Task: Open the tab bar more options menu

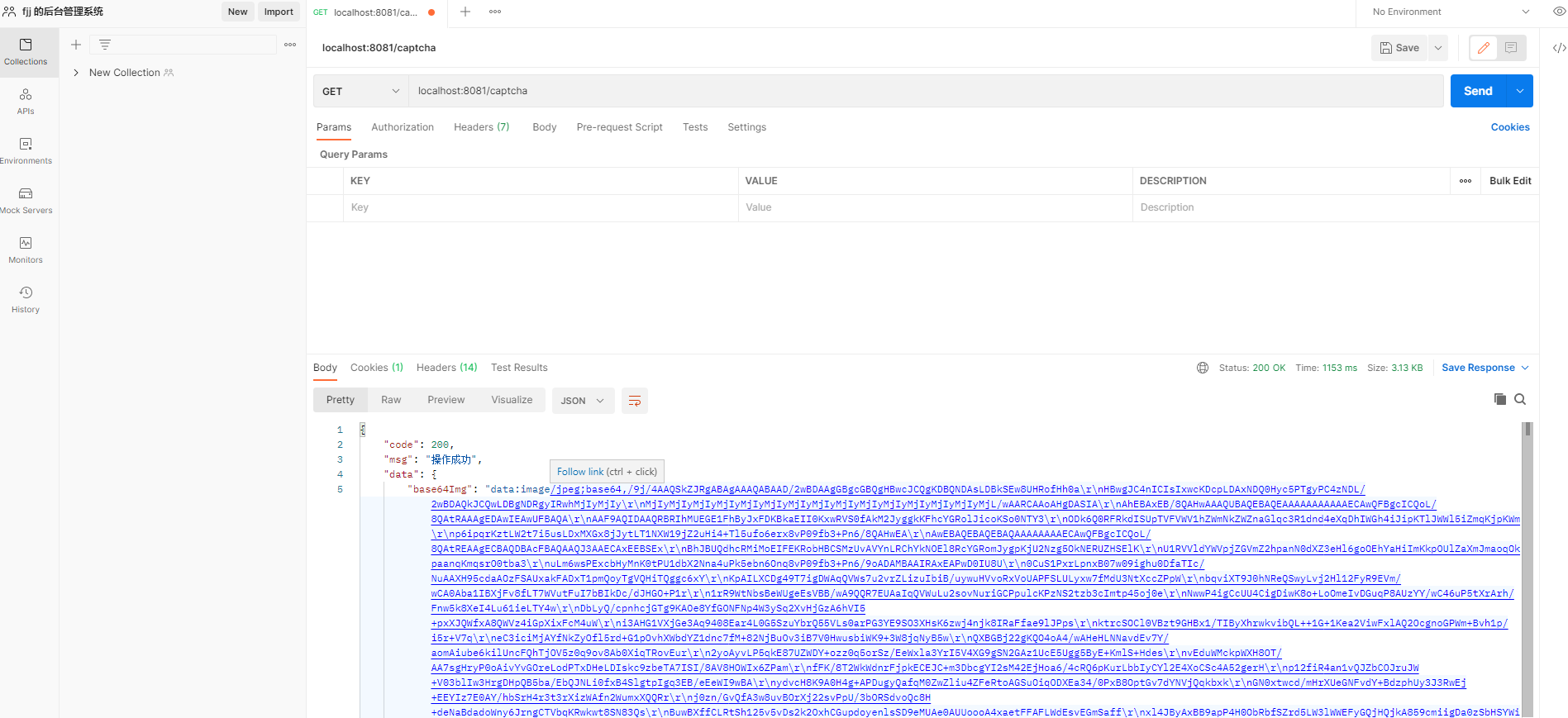Action: click(x=495, y=12)
